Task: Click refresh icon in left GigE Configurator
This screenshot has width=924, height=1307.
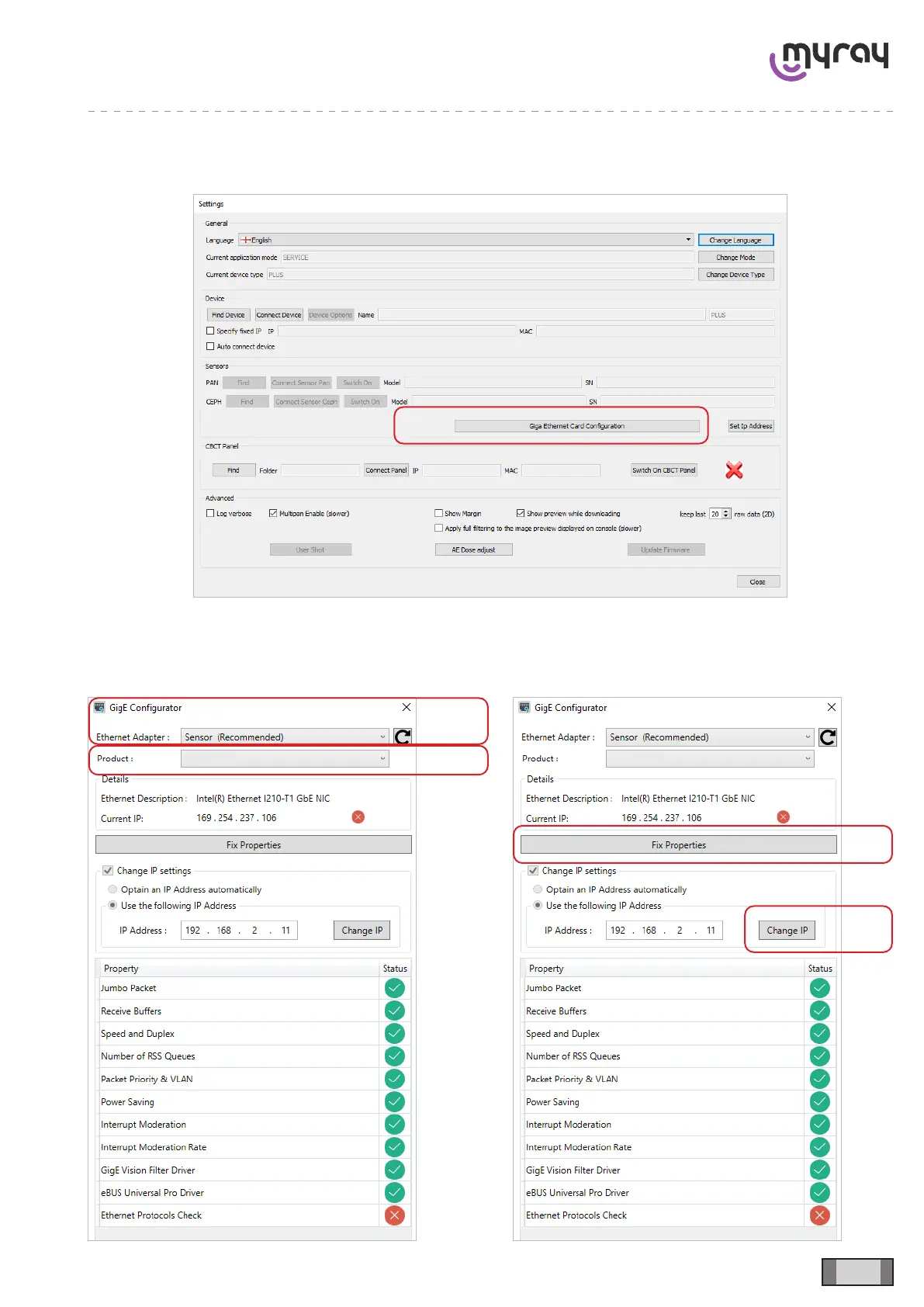Action: (403, 737)
